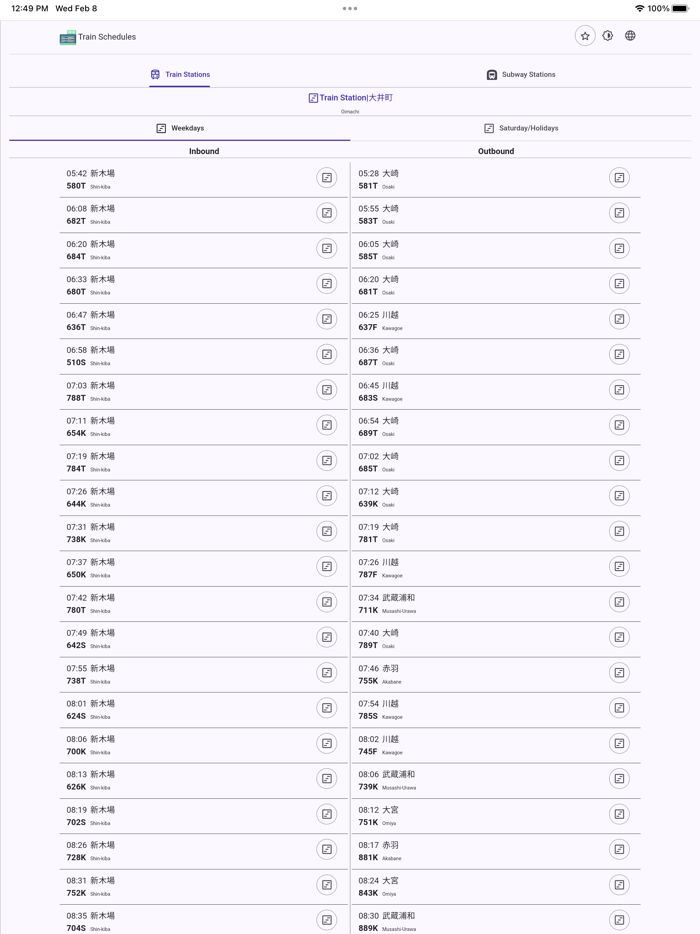This screenshot has width=700, height=934.
Task: Click the battery indicator in the status bar
Action: point(681,8)
